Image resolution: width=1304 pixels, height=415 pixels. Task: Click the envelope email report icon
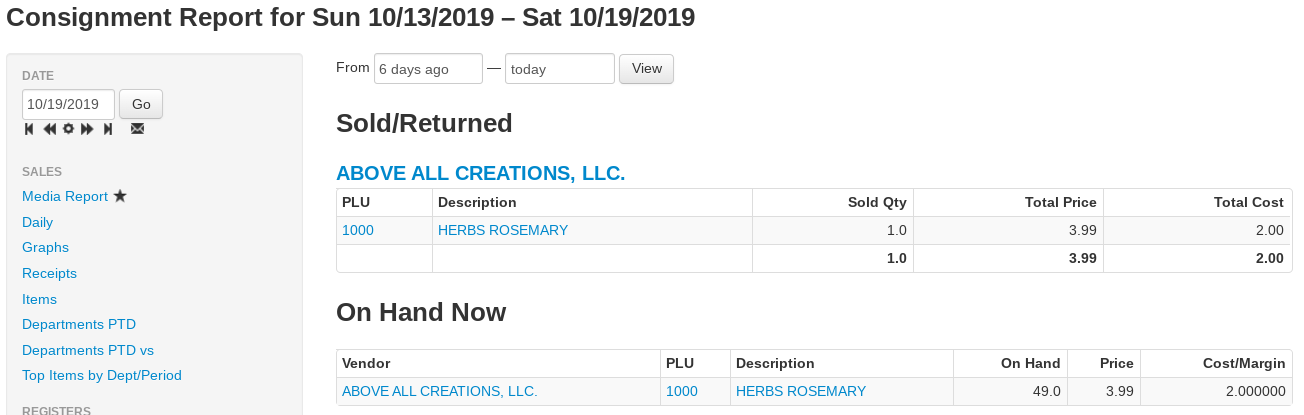tap(137, 129)
